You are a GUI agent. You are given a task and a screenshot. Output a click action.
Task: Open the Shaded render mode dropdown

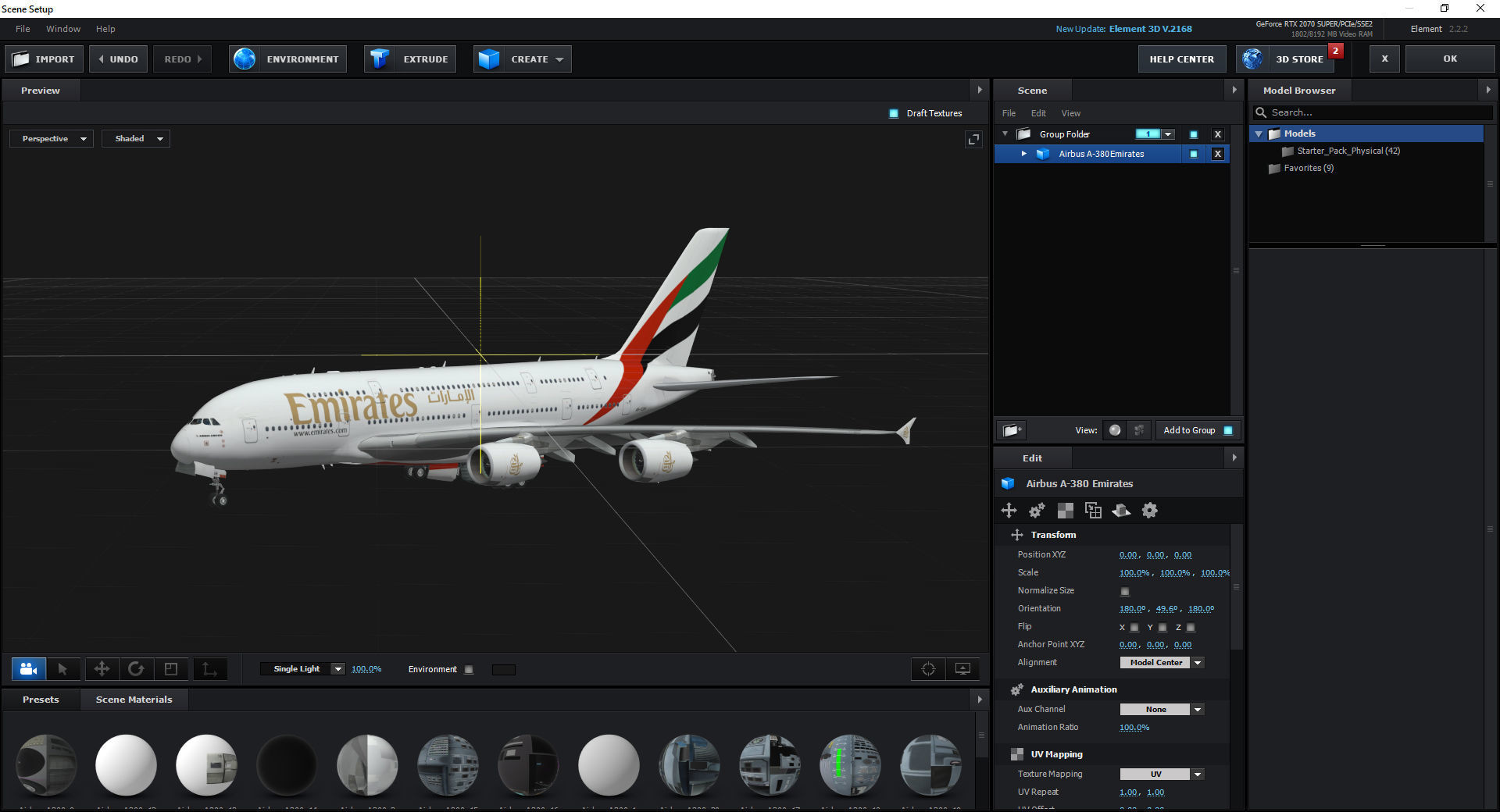point(136,139)
